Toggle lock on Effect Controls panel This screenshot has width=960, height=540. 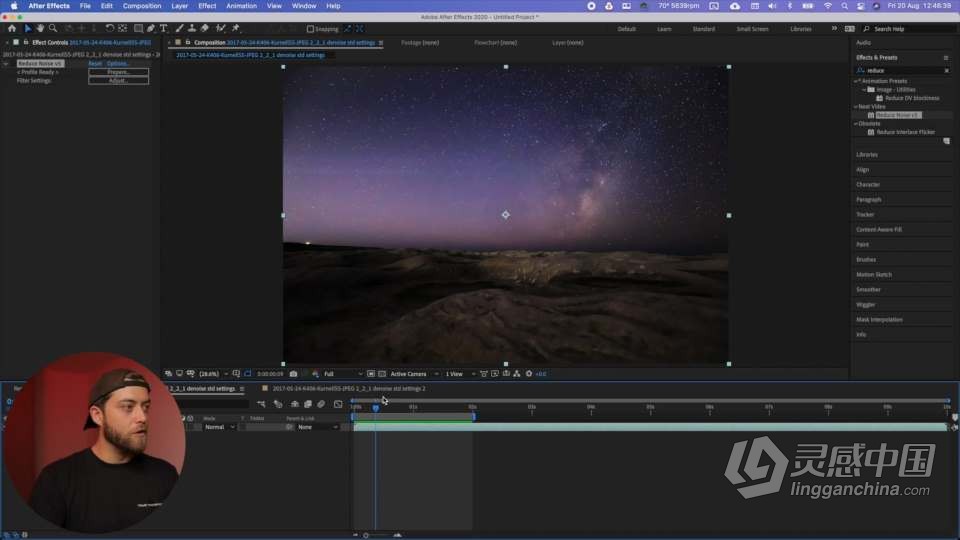tap(26, 42)
